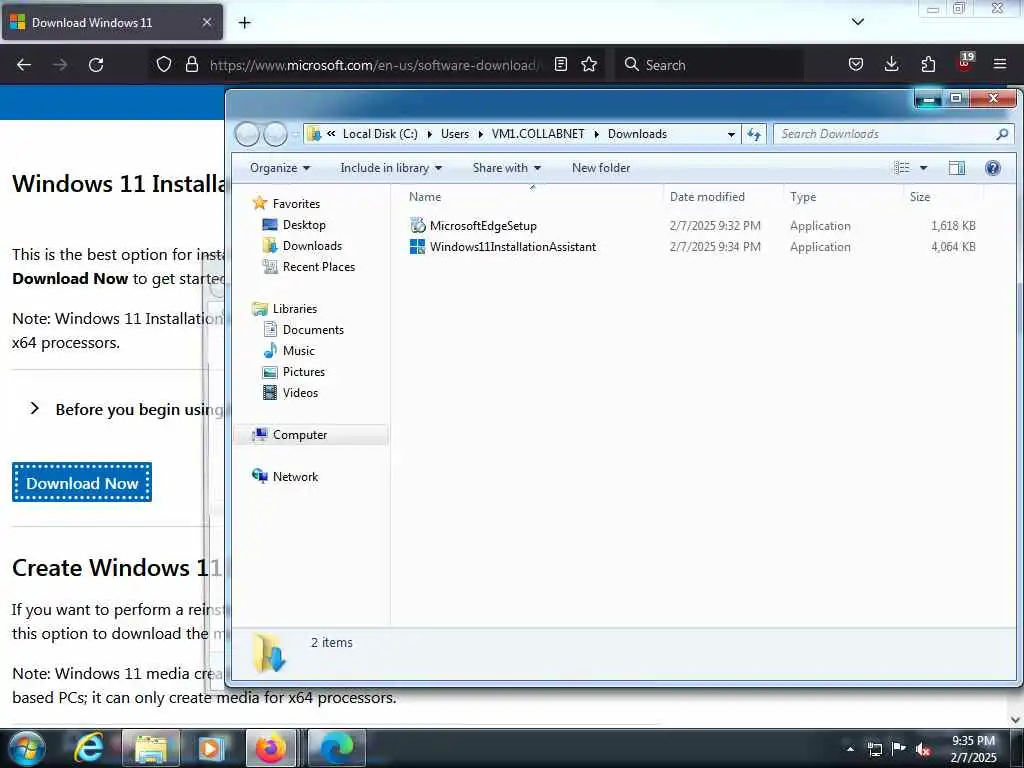The image size is (1024, 768).
Task: Open Windows Explorer from the taskbar
Action: coord(151,748)
